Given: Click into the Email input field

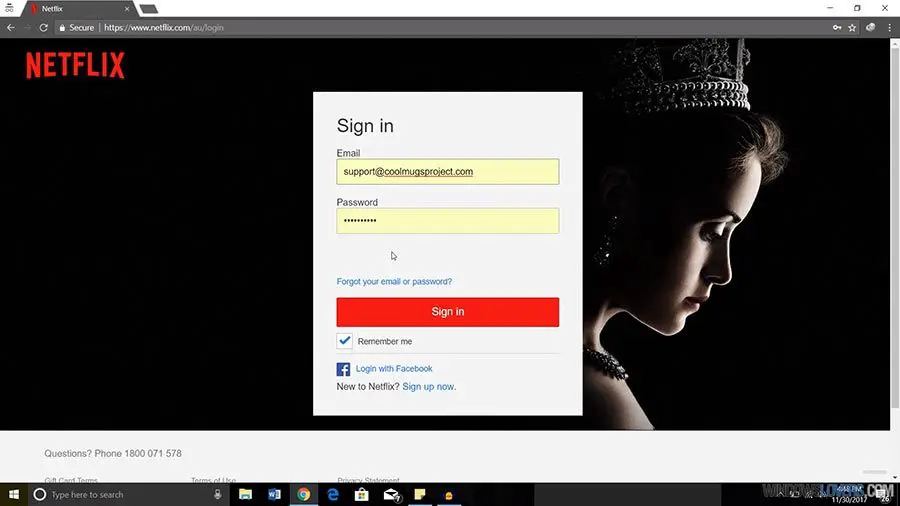Looking at the screenshot, I should pos(448,172).
